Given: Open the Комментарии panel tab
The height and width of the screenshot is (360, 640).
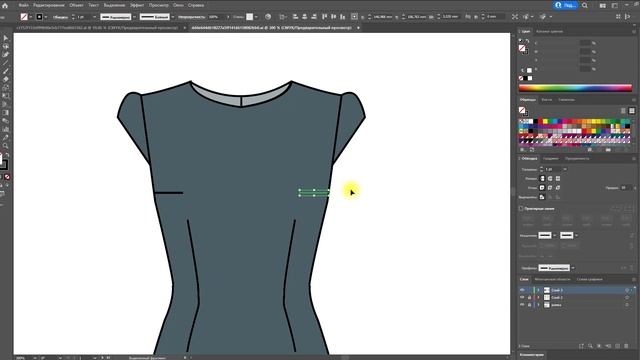Looking at the screenshot, I should pyautogui.click(x=532, y=355).
